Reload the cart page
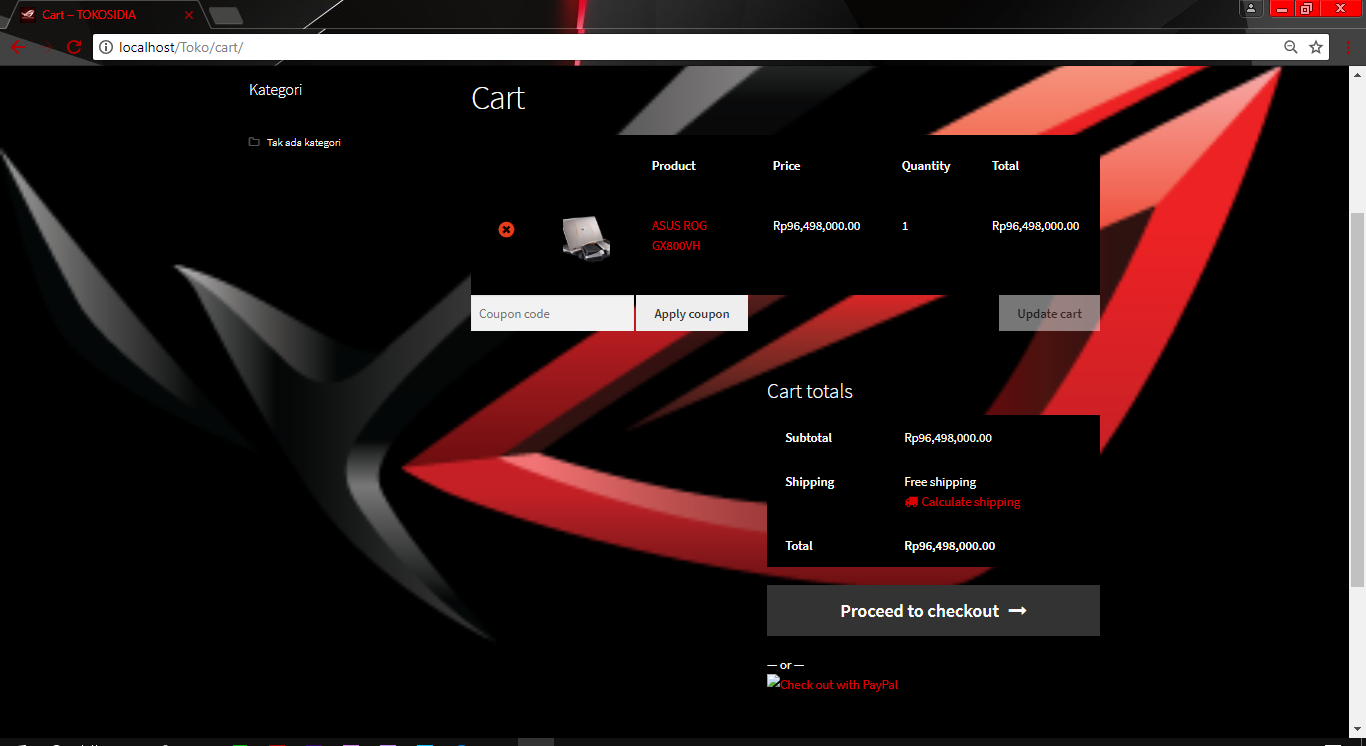This screenshot has width=1366, height=746. click(x=74, y=47)
